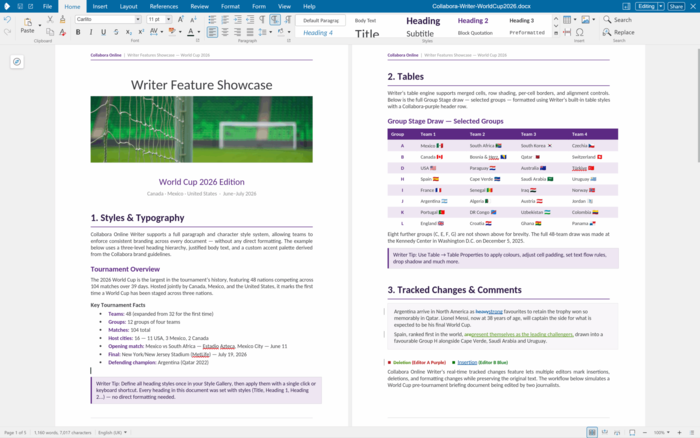
Task: Switch to the View tab
Action: [284, 6]
